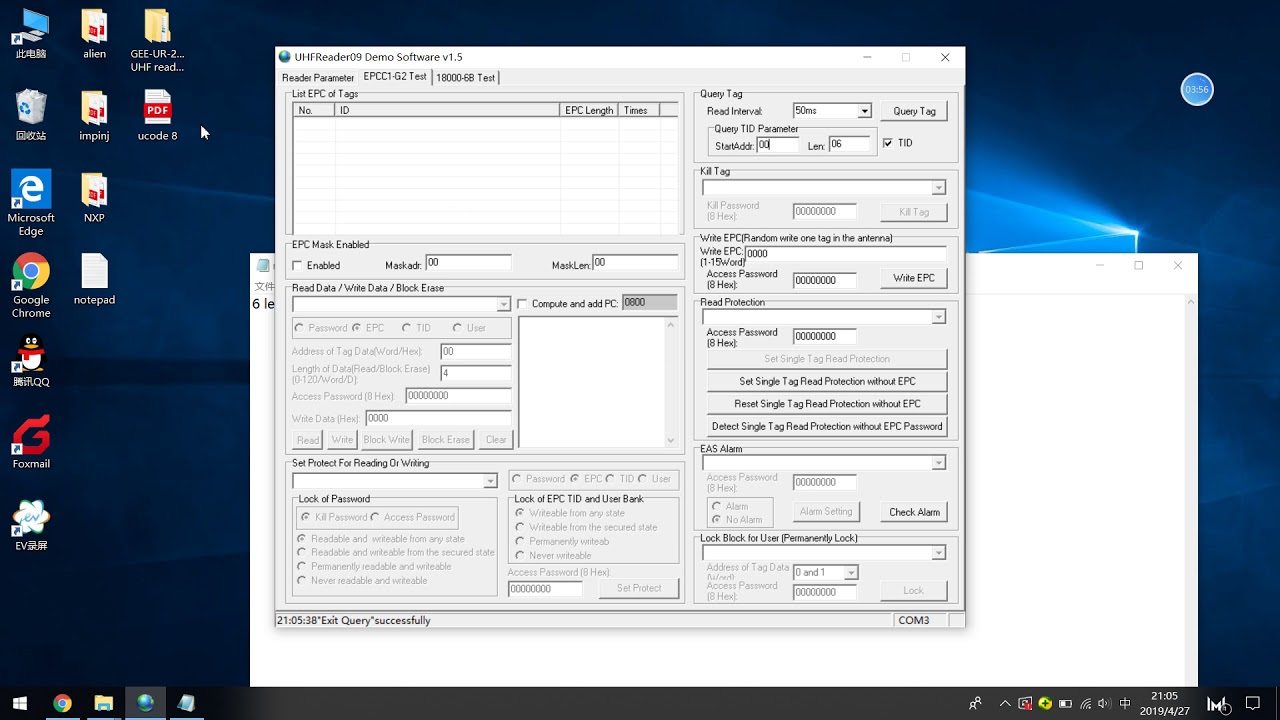Open the Google Chrome desktop shortcut
The width and height of the screenshot is (1280, 720).
[x=31, y=285]
